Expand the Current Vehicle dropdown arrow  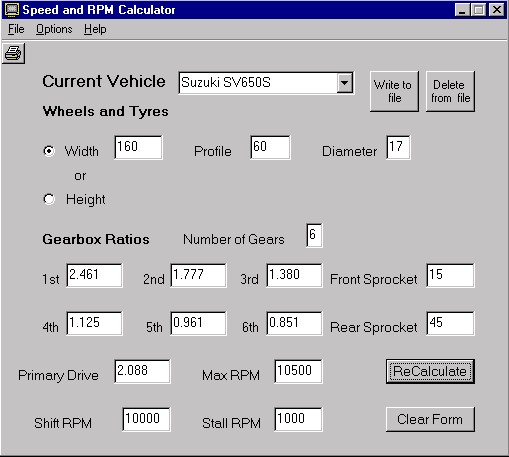tap(344, 82)
